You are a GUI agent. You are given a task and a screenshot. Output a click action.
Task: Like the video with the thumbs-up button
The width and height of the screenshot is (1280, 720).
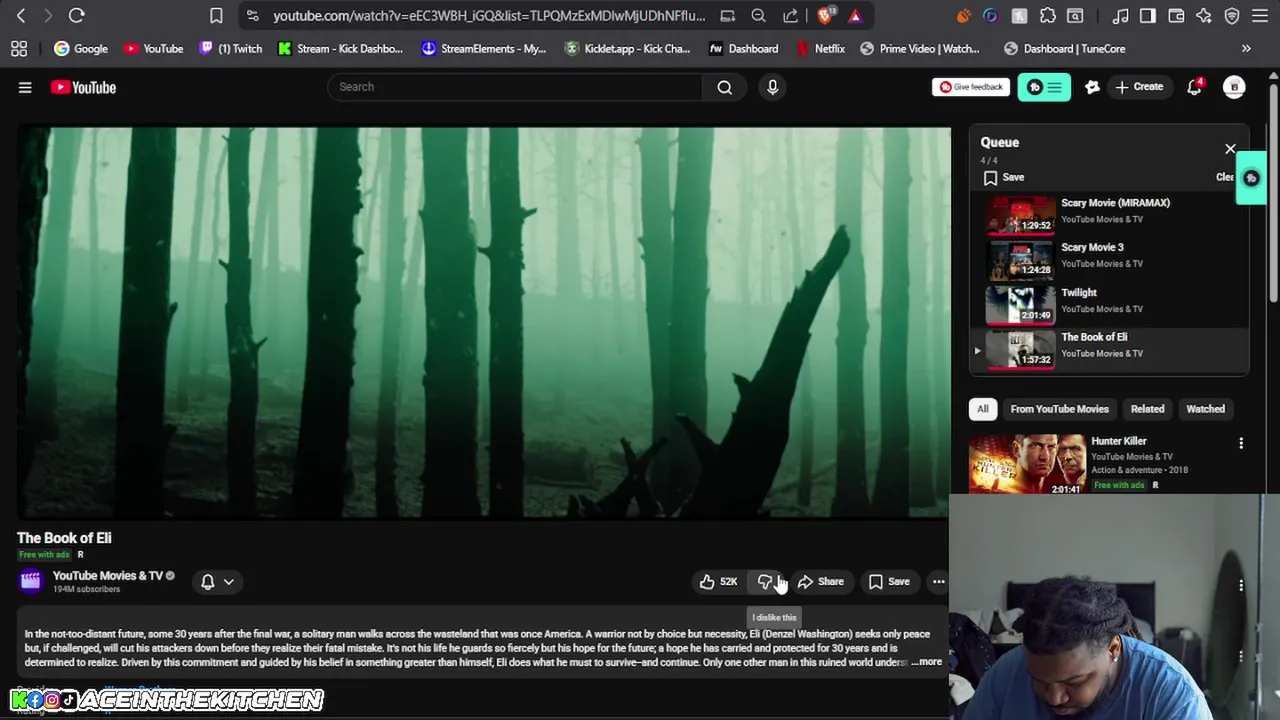[718, 581]
